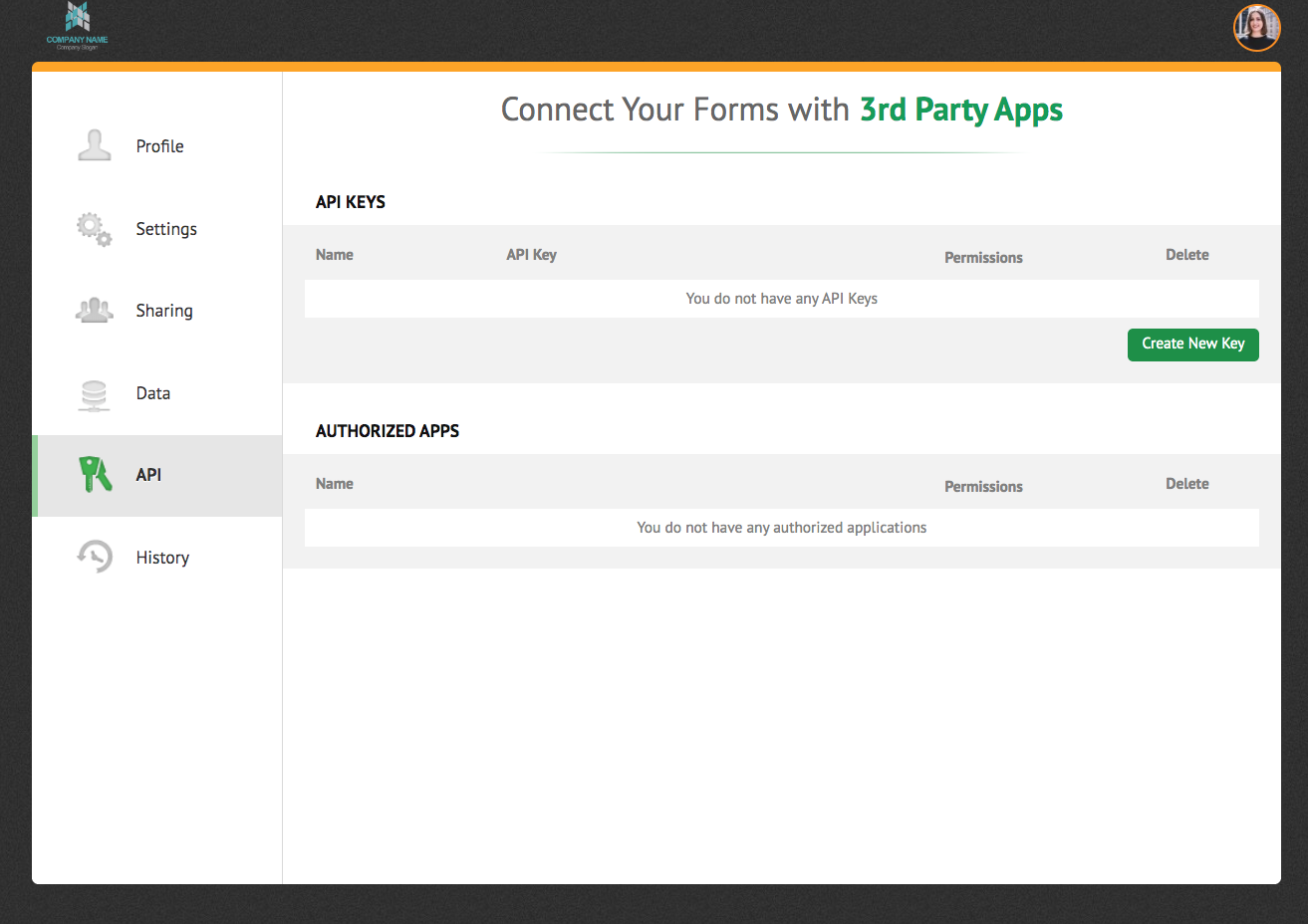Click the '3rd Party Apps' green title text
This screenshot has height=924, width=1308.
[x=961, y=110]
